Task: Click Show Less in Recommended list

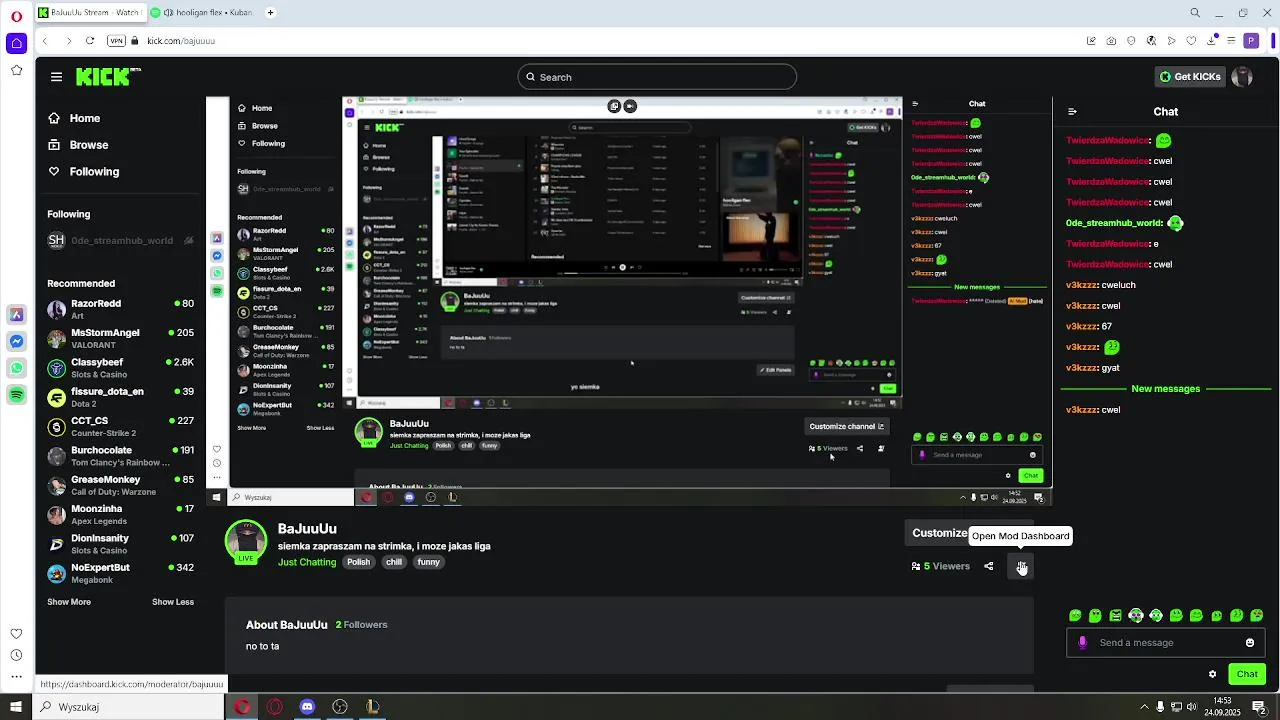Action: click(x=173, y=602)
